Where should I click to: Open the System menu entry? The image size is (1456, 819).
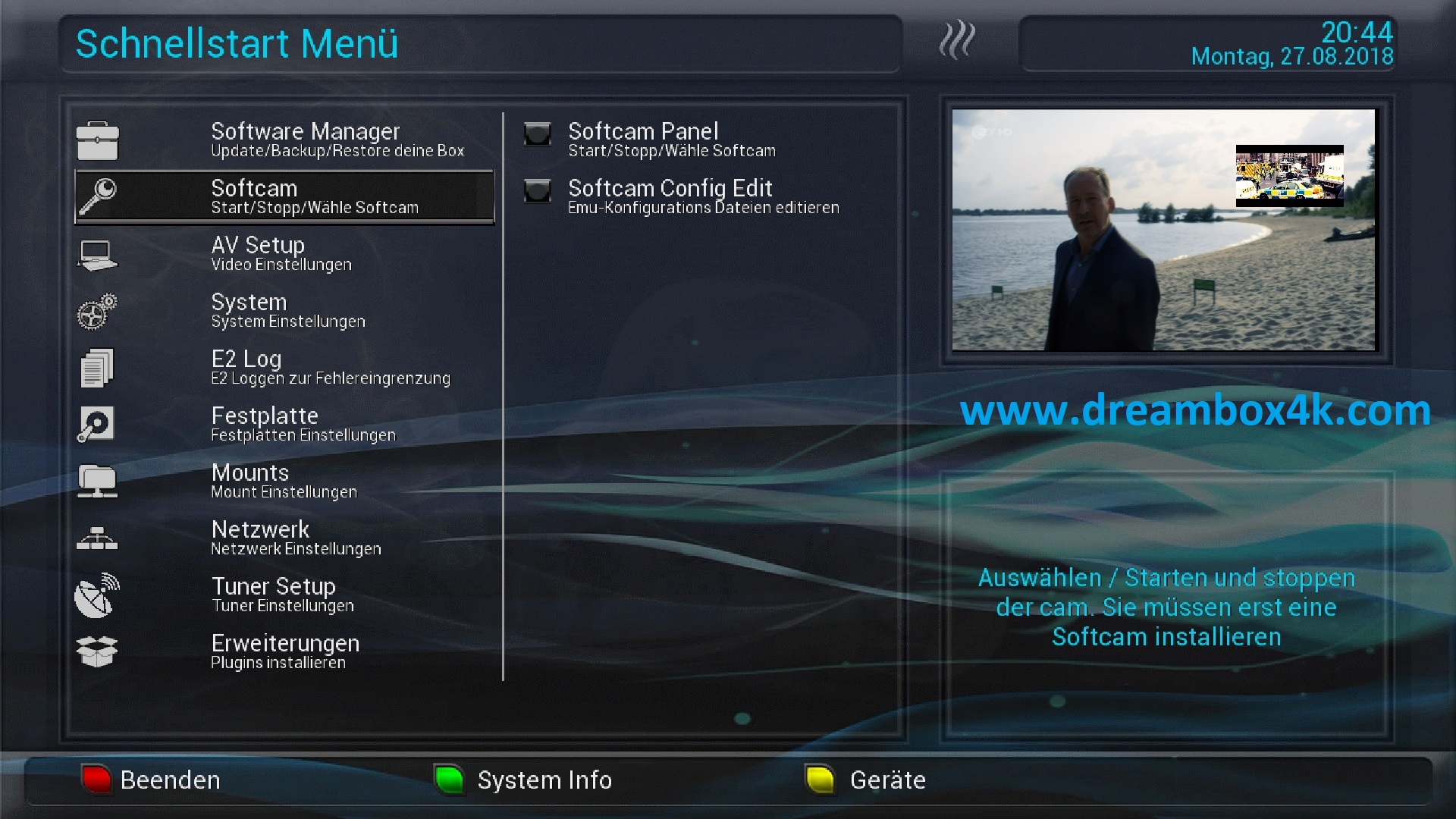[x=284, y=311]
